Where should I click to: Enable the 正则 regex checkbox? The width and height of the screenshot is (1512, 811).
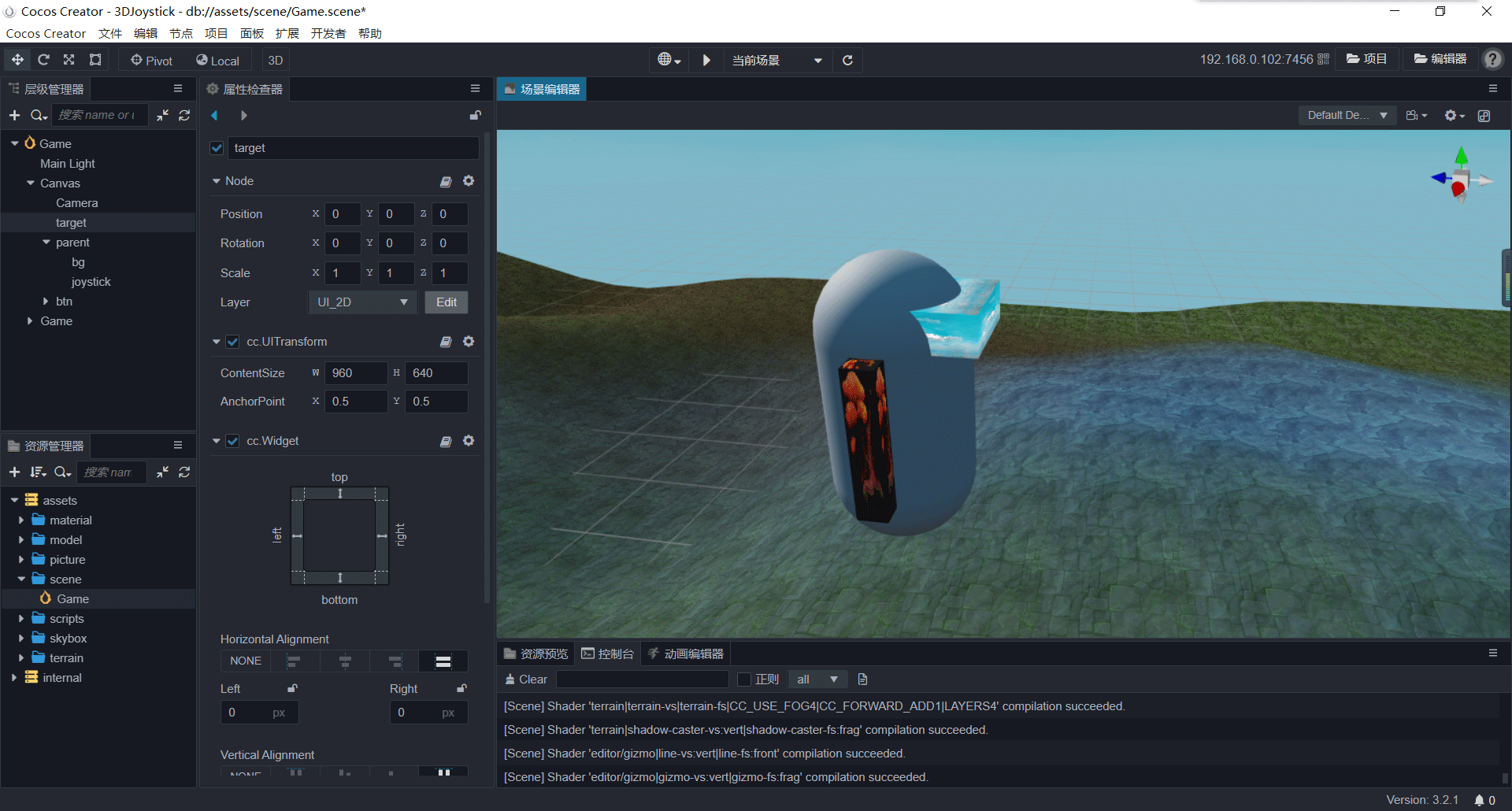[744, 680]
